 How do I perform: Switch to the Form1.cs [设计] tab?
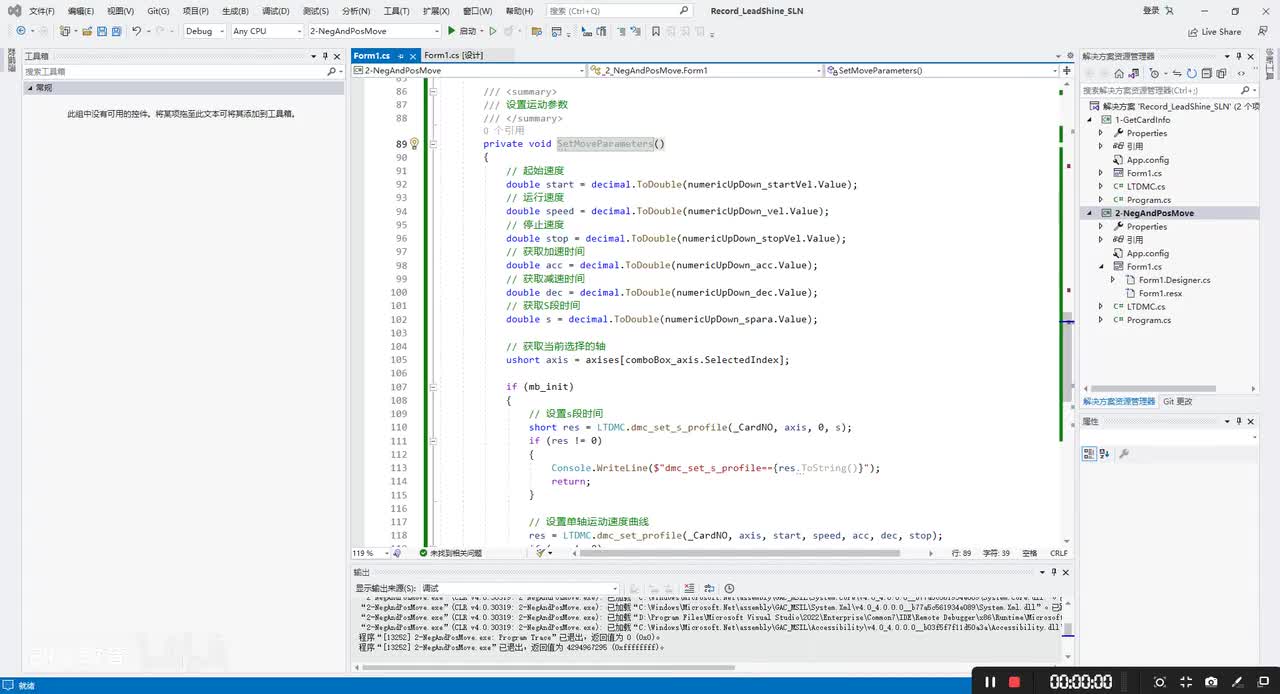pos(453,56)
